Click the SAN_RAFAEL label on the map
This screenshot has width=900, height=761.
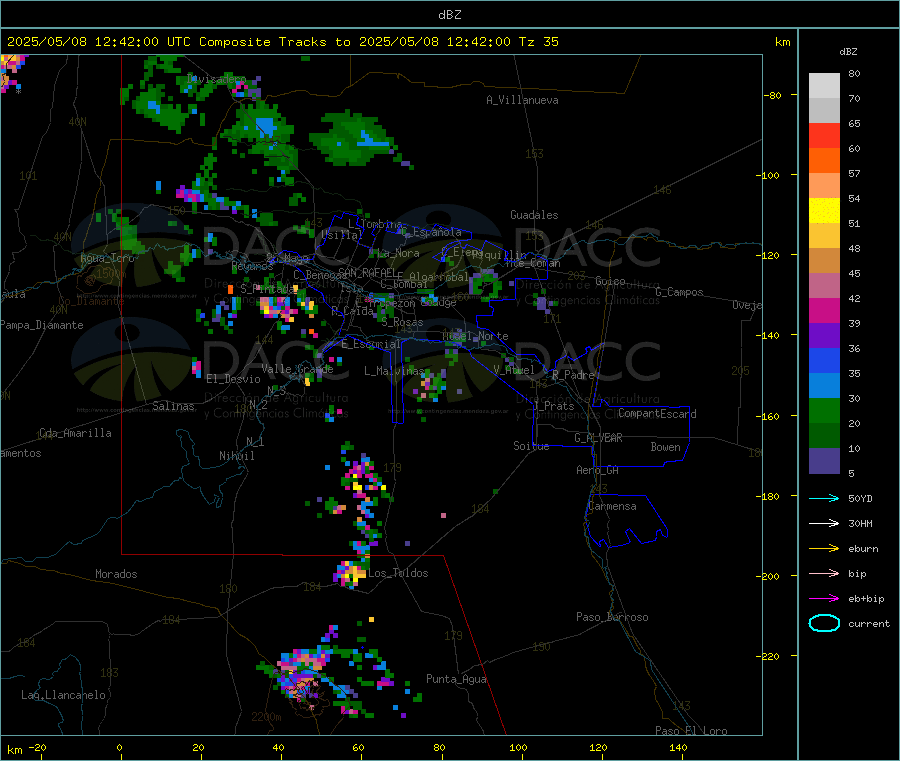click(367, 272)
